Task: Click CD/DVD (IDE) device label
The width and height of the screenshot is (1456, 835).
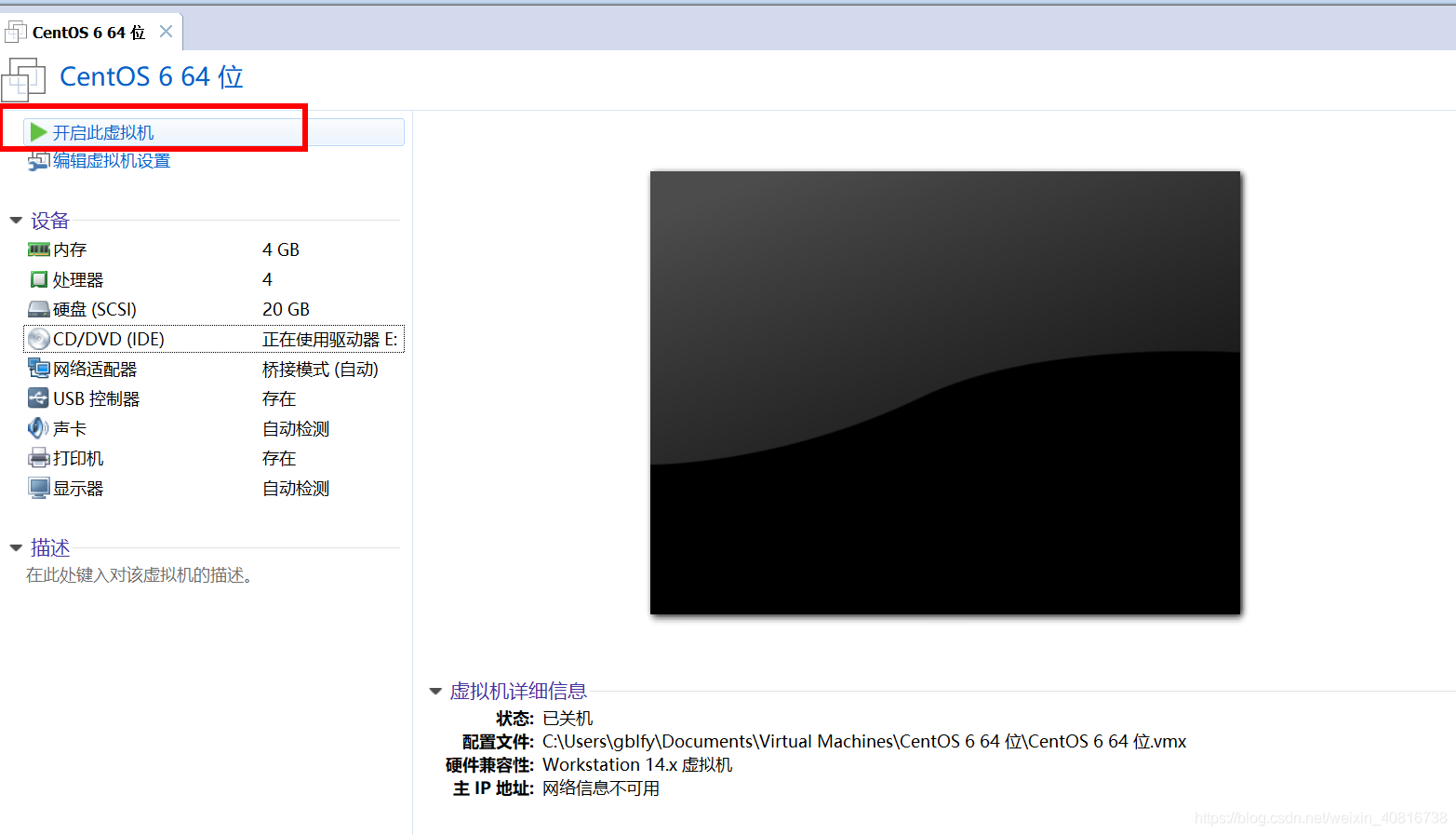Action: [x=109, y=339]
